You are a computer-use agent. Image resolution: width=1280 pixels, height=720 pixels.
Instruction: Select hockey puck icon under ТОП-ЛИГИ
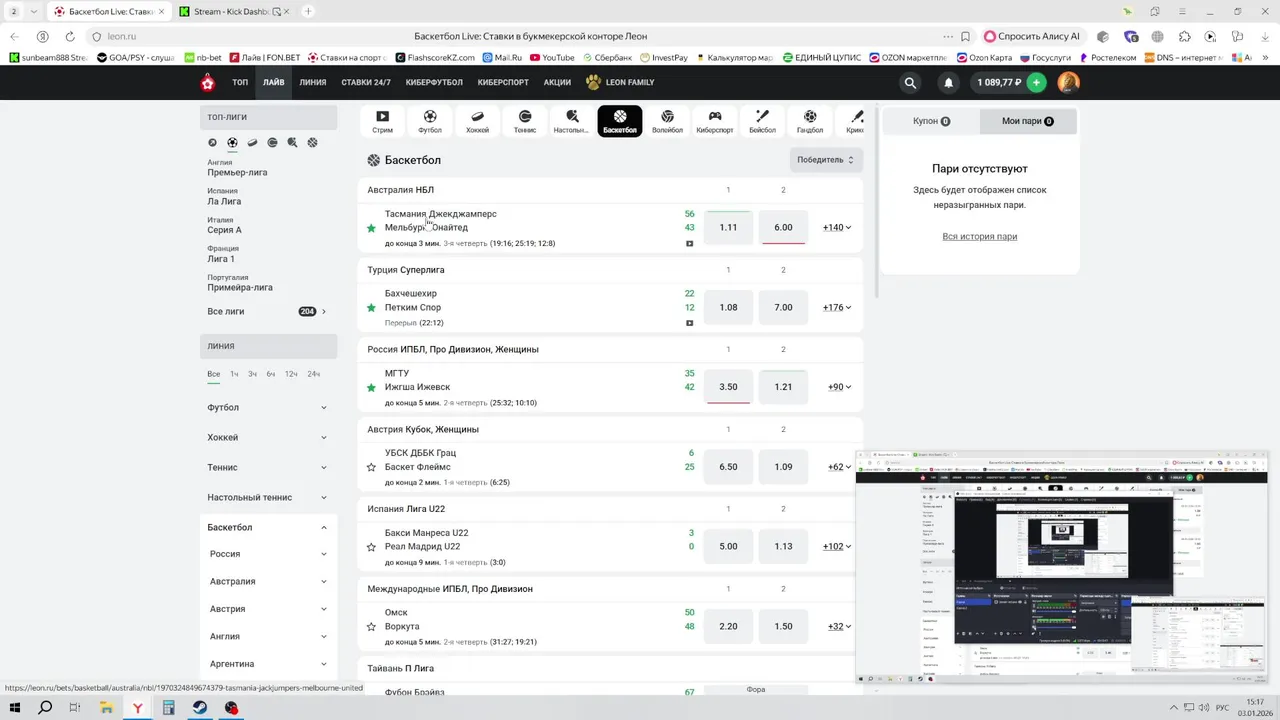tap(252, 143)
